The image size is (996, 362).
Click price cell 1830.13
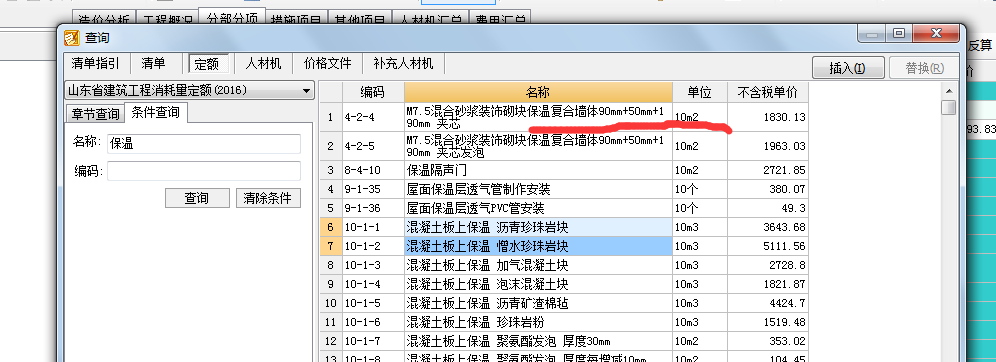coord(768,117)
